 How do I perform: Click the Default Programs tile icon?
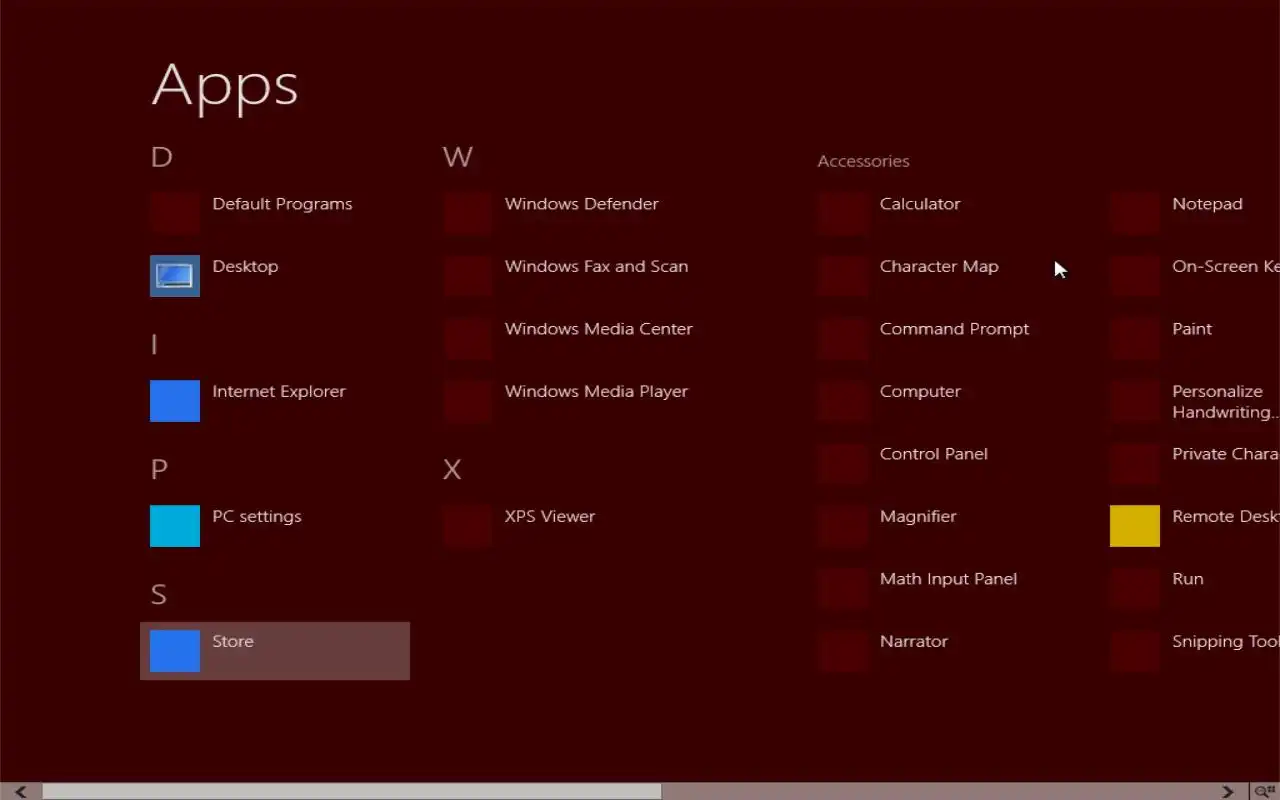coord(175,213)
